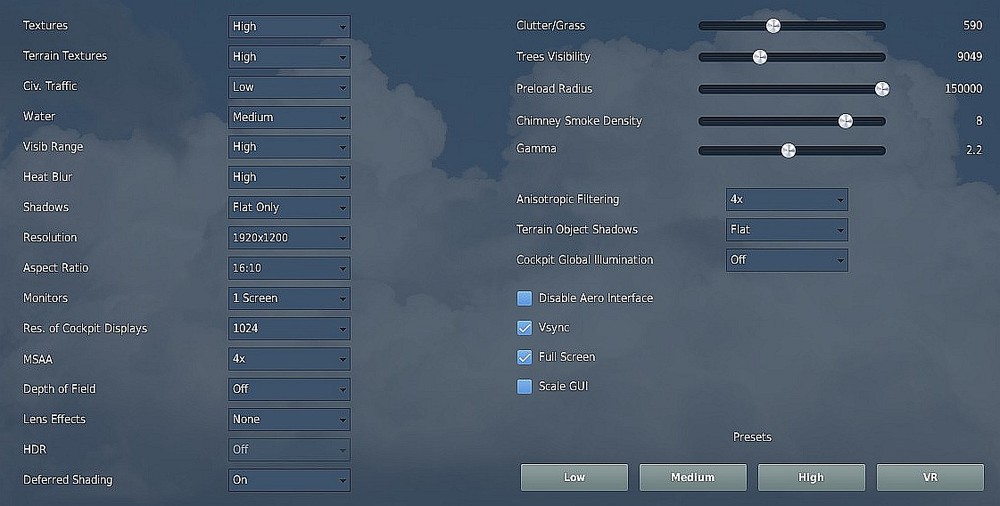The width and height of the screenshot is (1000, 506).
Task: Expand the Water quality dropdown
Action: coord(289,117)
